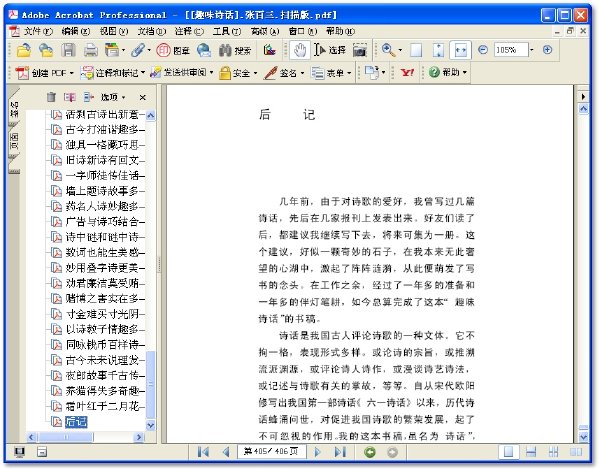The height and width of the screenshot is (471, 600).
Task: Click the Open file folder icon
Action: click(x=24, y=50)
